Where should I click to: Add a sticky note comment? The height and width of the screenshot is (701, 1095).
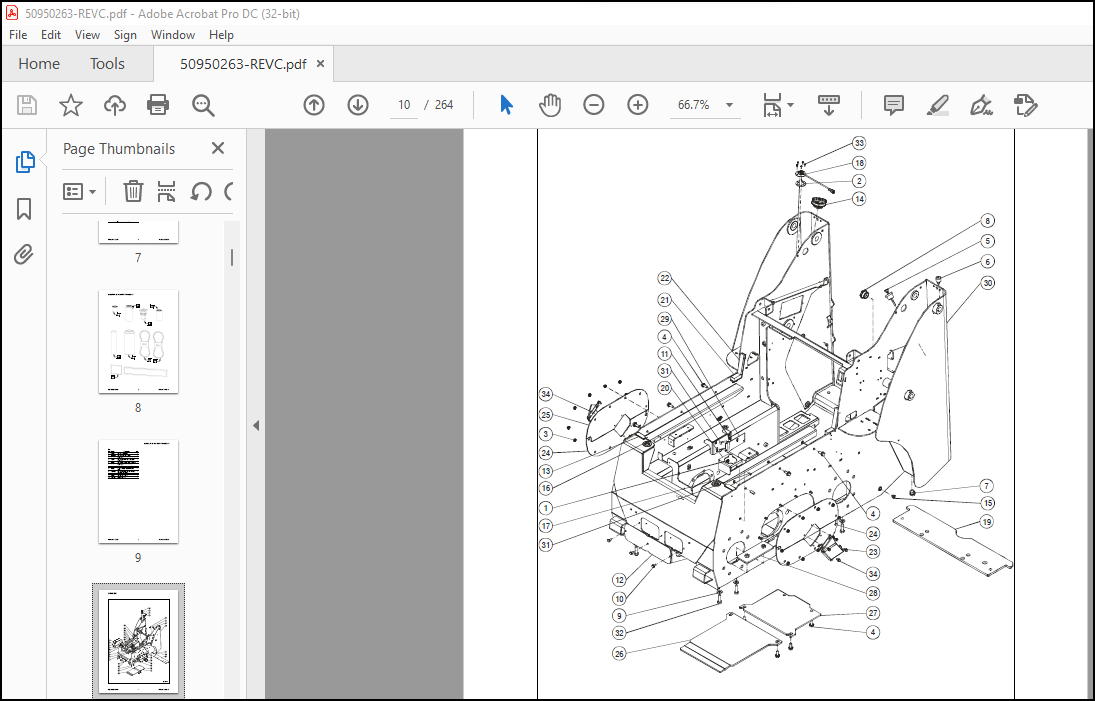pyautogui.click(x=894, y=105)
